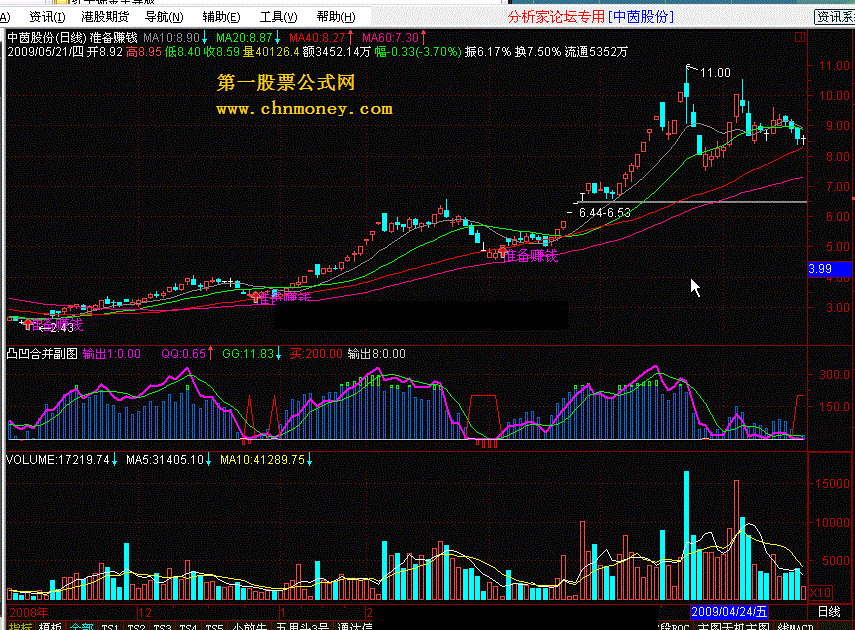Click the 量40126.4 volume value in header
This screenshot has width=855, height=630.
tap(271, 52)
